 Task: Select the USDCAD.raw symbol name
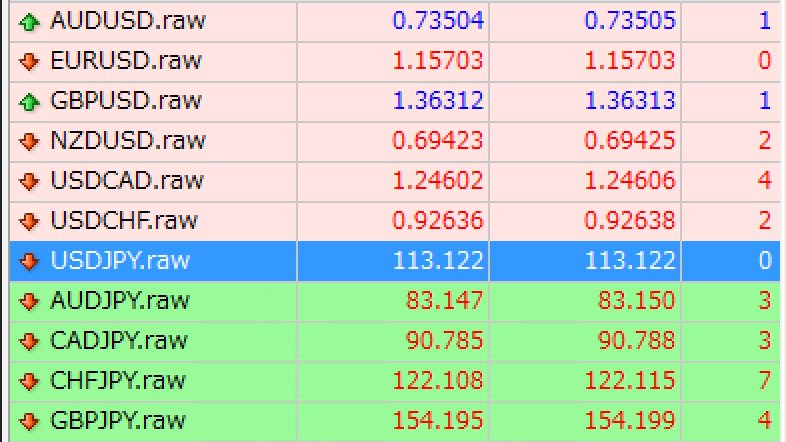(x=127, y=180)
